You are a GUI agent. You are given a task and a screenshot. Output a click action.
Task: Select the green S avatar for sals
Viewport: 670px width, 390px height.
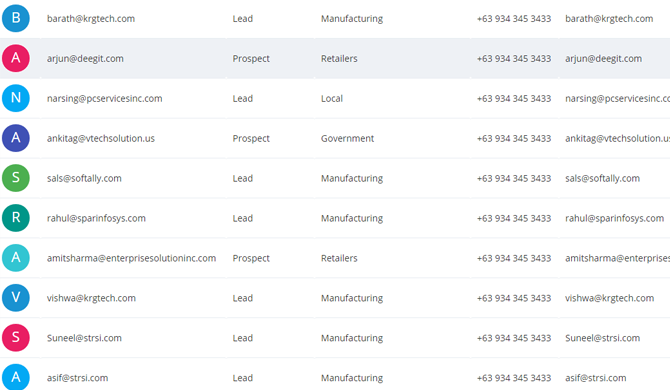[16, 178]
